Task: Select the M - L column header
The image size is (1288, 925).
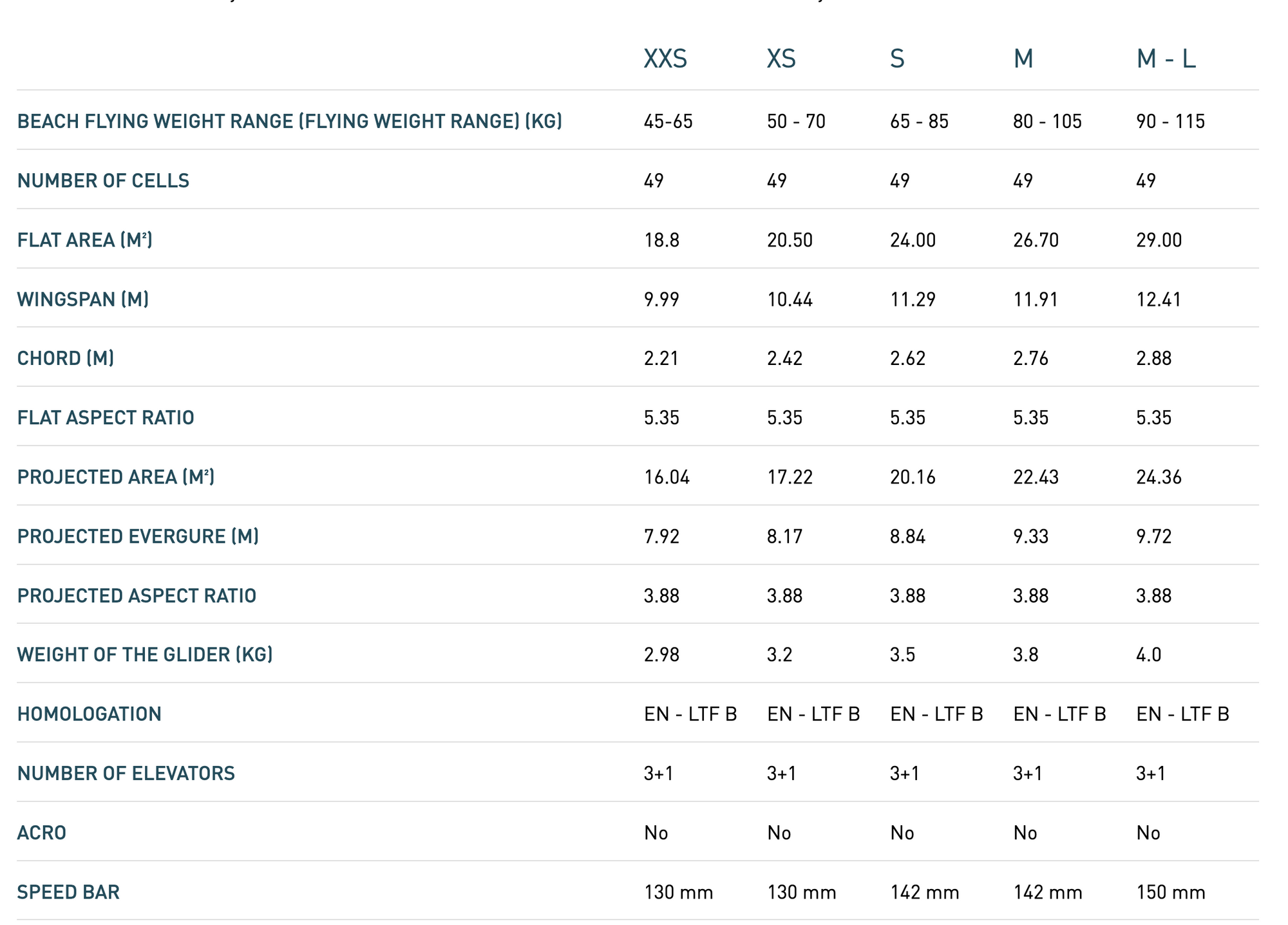Action: click(1166, 59)
